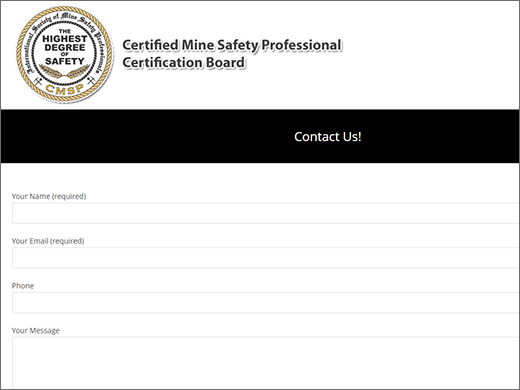Focus the Your Email input field
520x390 pixels.
coord(265,258)
